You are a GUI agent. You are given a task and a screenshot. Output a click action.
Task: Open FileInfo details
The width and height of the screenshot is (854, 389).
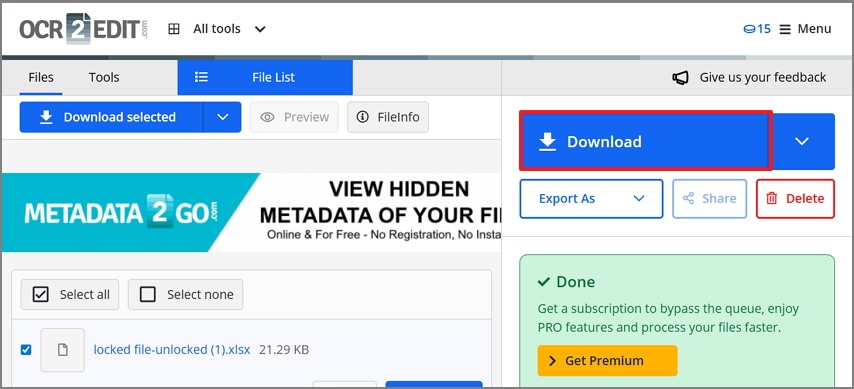[388, 117]
